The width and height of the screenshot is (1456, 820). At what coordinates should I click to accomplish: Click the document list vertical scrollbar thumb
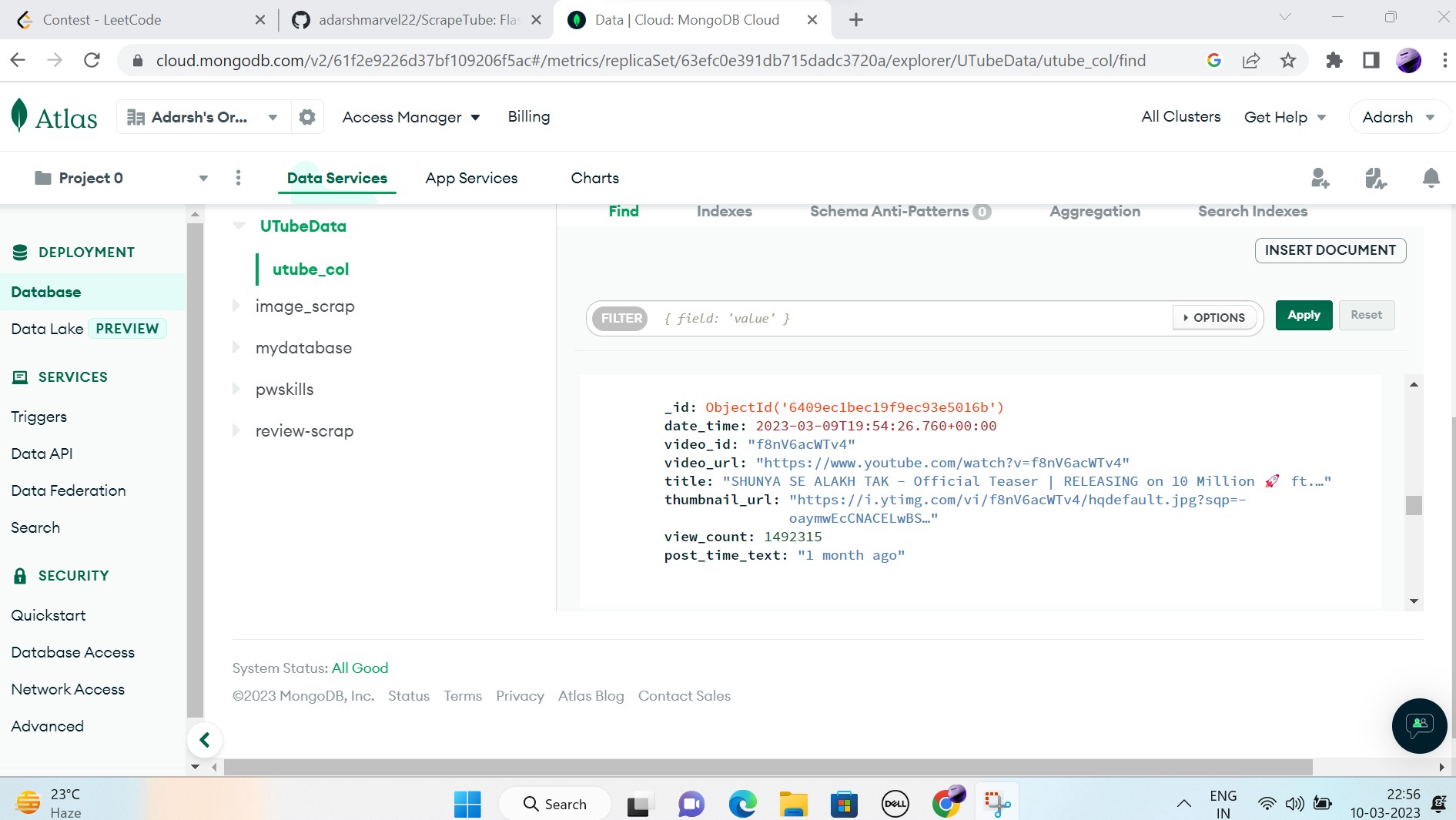pyautogui.click(x=1414, y=505)
